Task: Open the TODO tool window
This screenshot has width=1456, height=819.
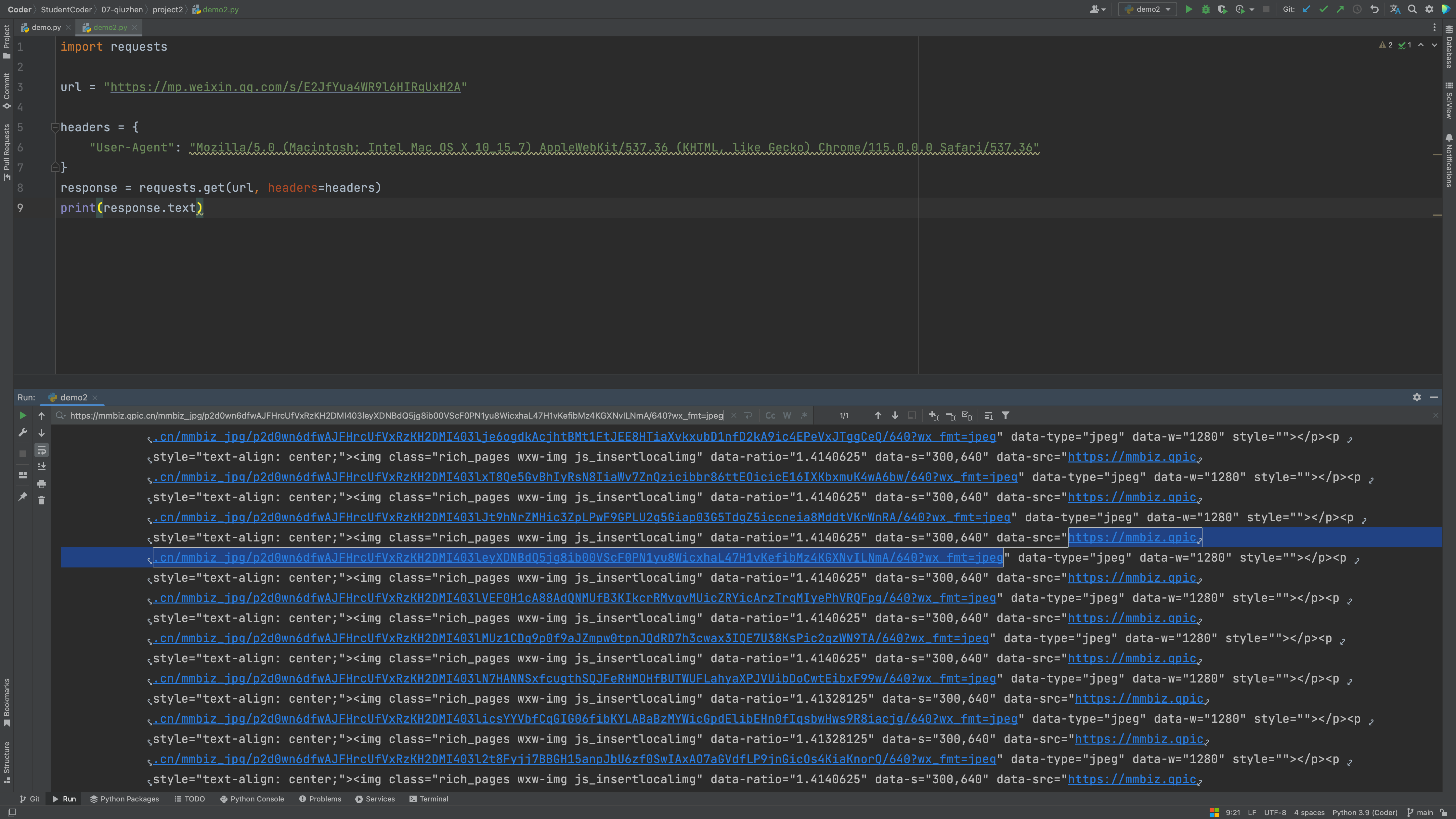Action: (x=189, y=799)
